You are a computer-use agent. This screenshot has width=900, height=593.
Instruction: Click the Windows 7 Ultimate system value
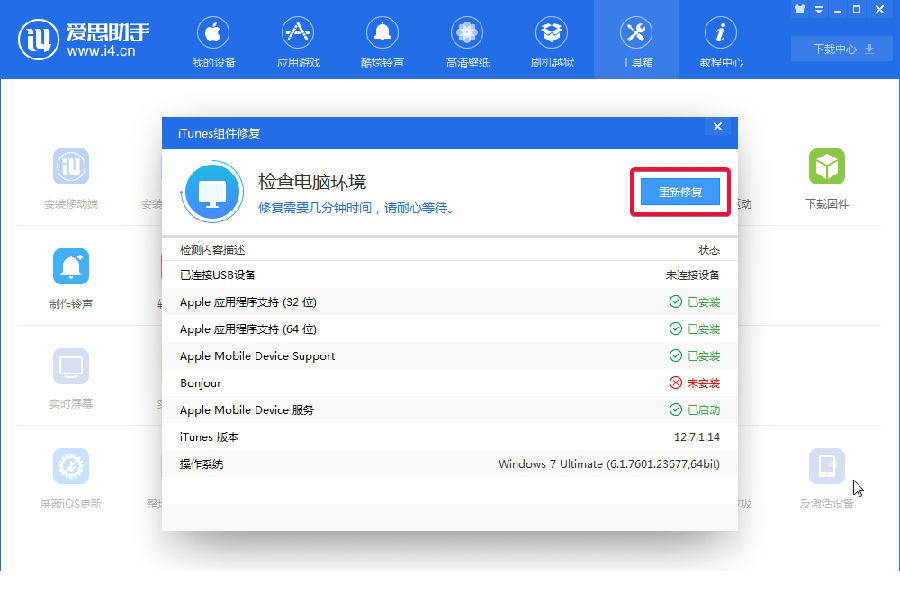pos(609,464)
